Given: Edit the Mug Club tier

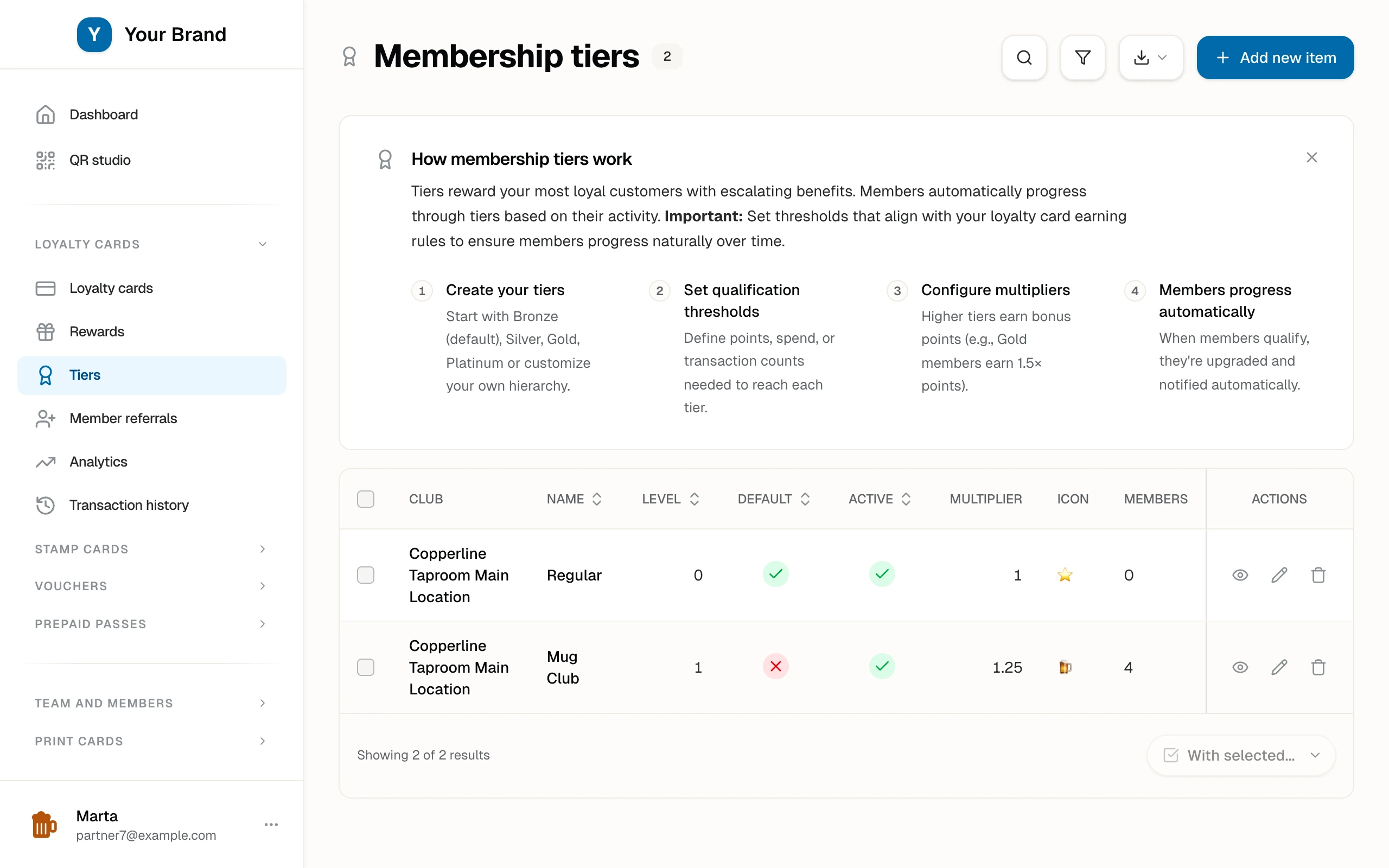Looking at the screenshot, I should click(x=1279, y=667).
